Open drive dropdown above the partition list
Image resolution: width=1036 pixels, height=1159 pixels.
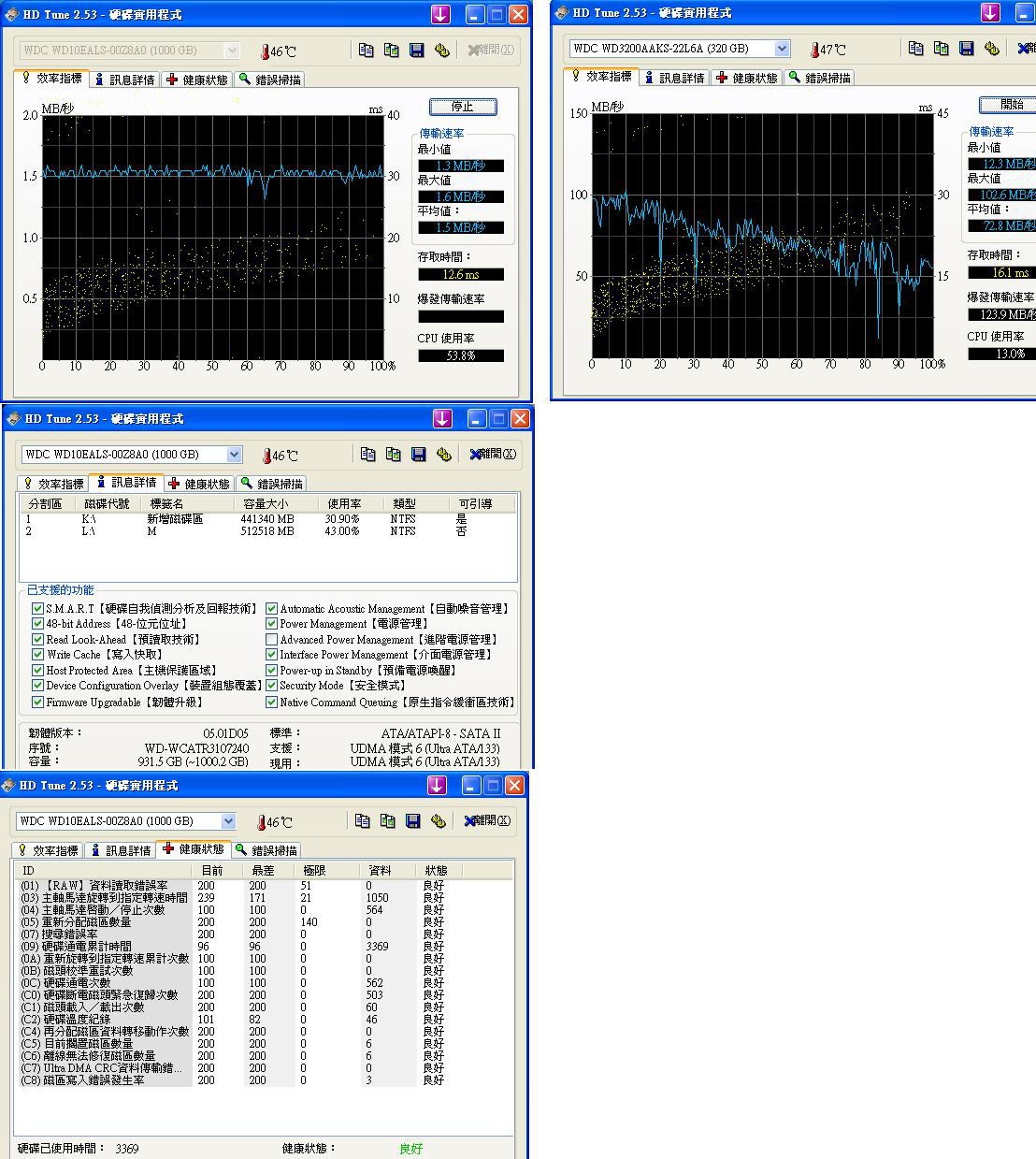pos(234,455)
